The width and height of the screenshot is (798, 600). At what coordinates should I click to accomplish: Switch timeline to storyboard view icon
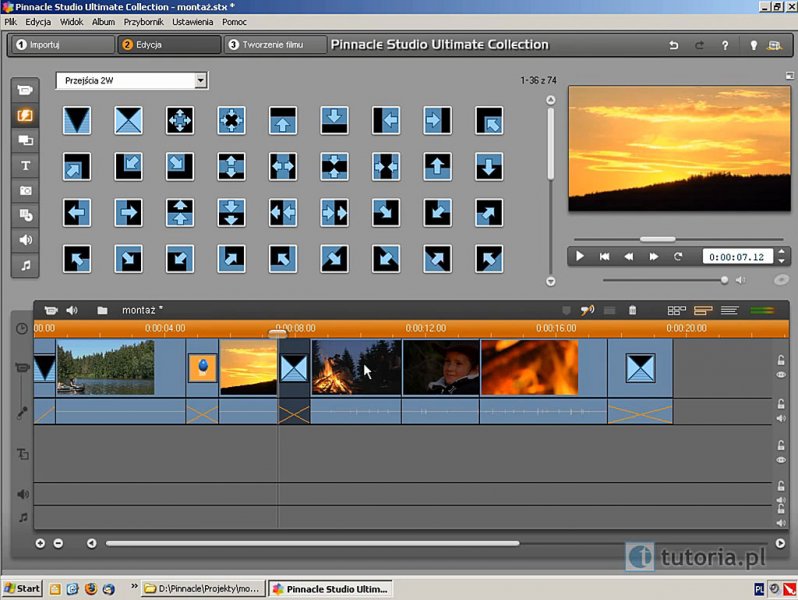tap(677, 310)
